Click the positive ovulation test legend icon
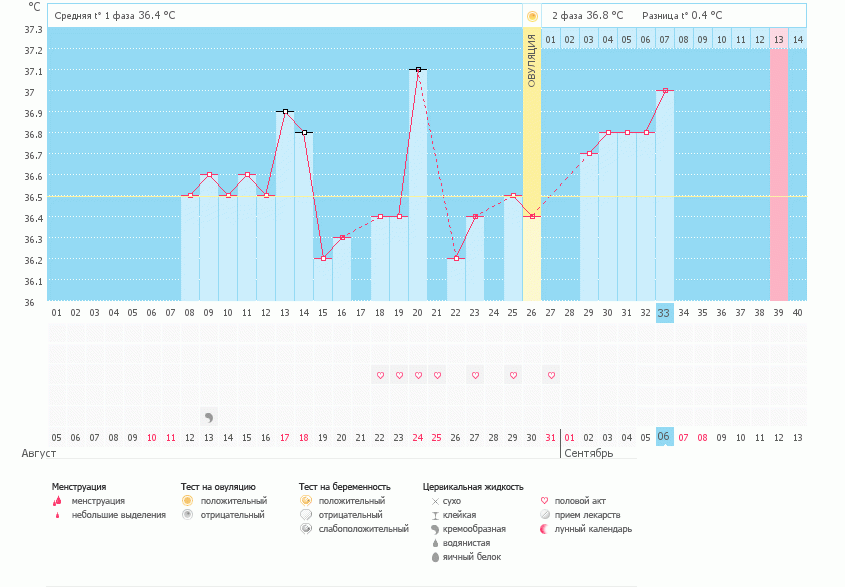Viewport: 845px width, 587px height. (x=187, y=500)
